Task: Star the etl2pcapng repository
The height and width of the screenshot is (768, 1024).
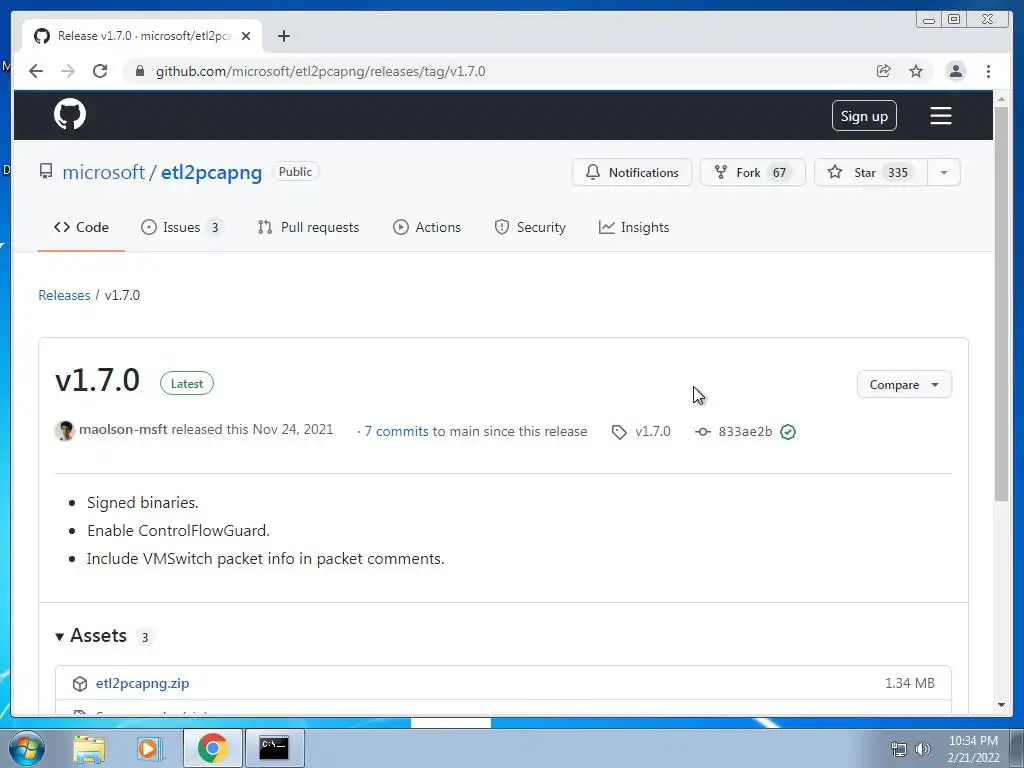Action: click(871, 172)
